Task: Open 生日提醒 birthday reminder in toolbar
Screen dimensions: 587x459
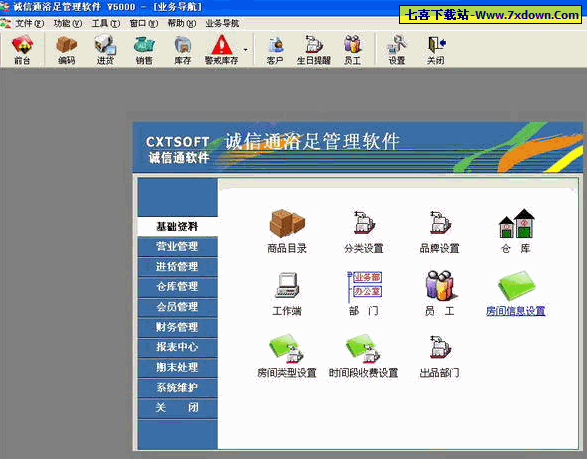Action: (314, 49)
